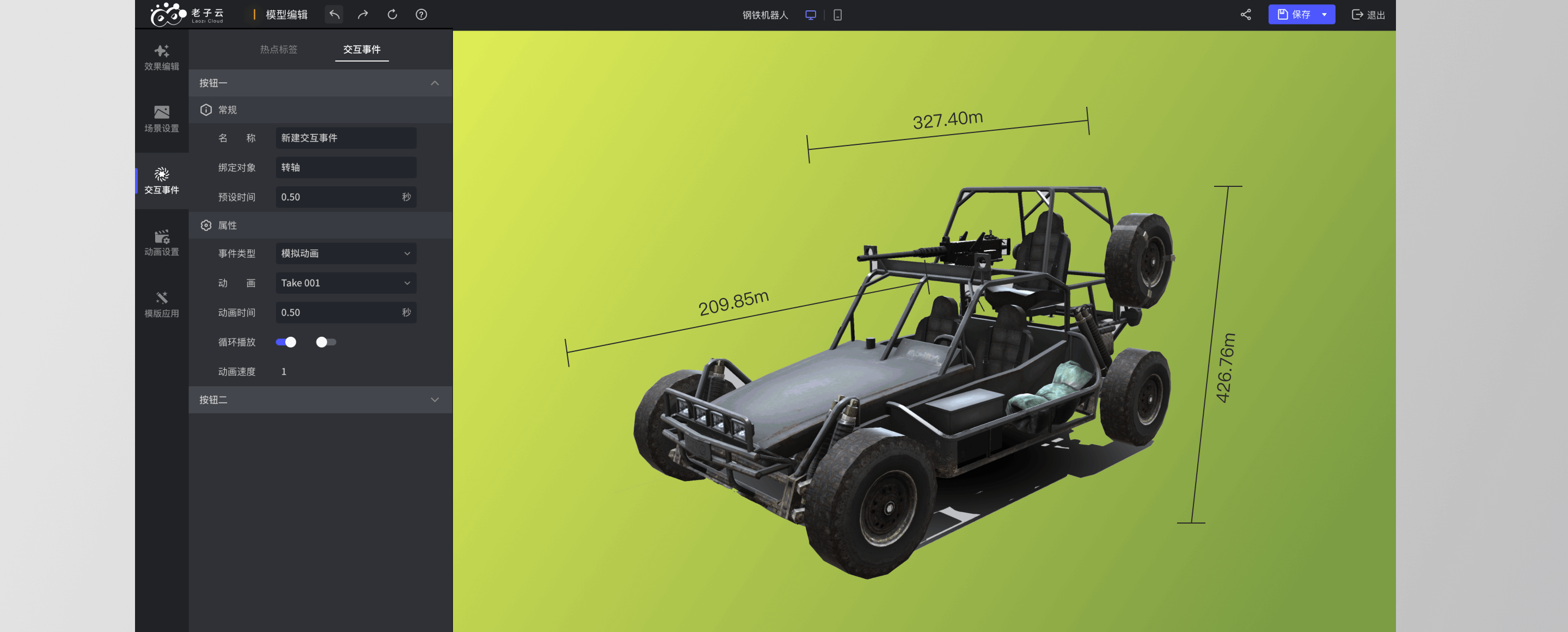The image size is (1568, 632).
Task: Expand the 按钮二 section
Action: [434, 400]
